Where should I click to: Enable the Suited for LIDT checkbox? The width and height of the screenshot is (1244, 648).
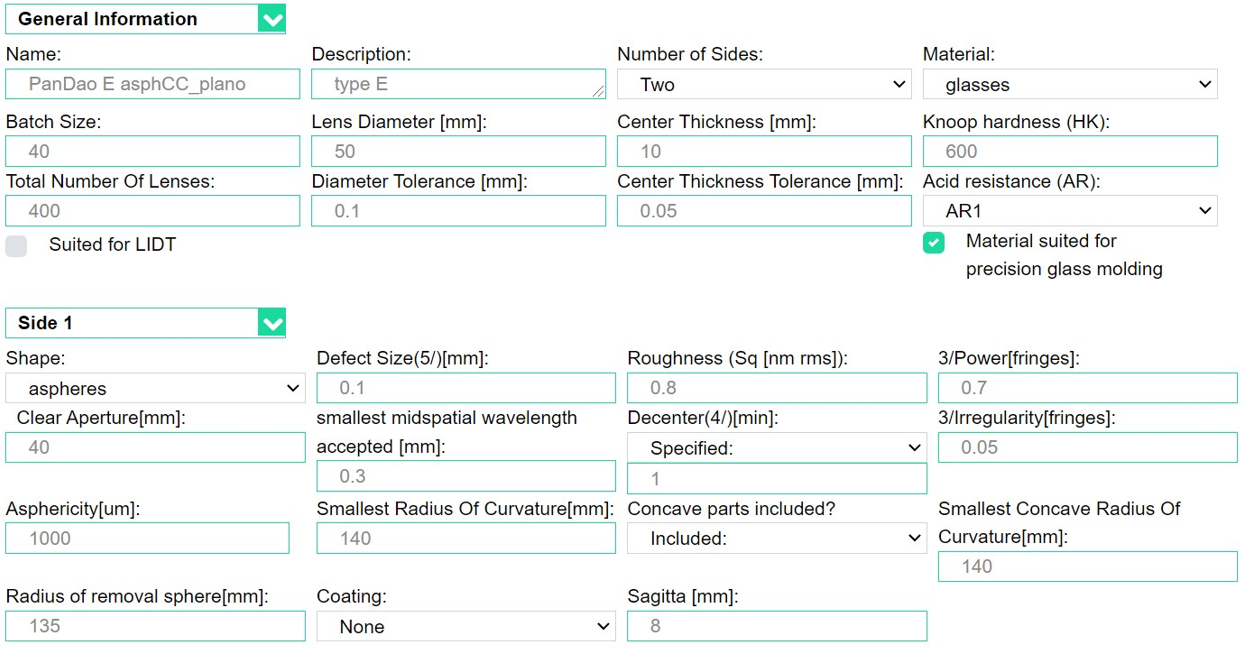(16, 246)
